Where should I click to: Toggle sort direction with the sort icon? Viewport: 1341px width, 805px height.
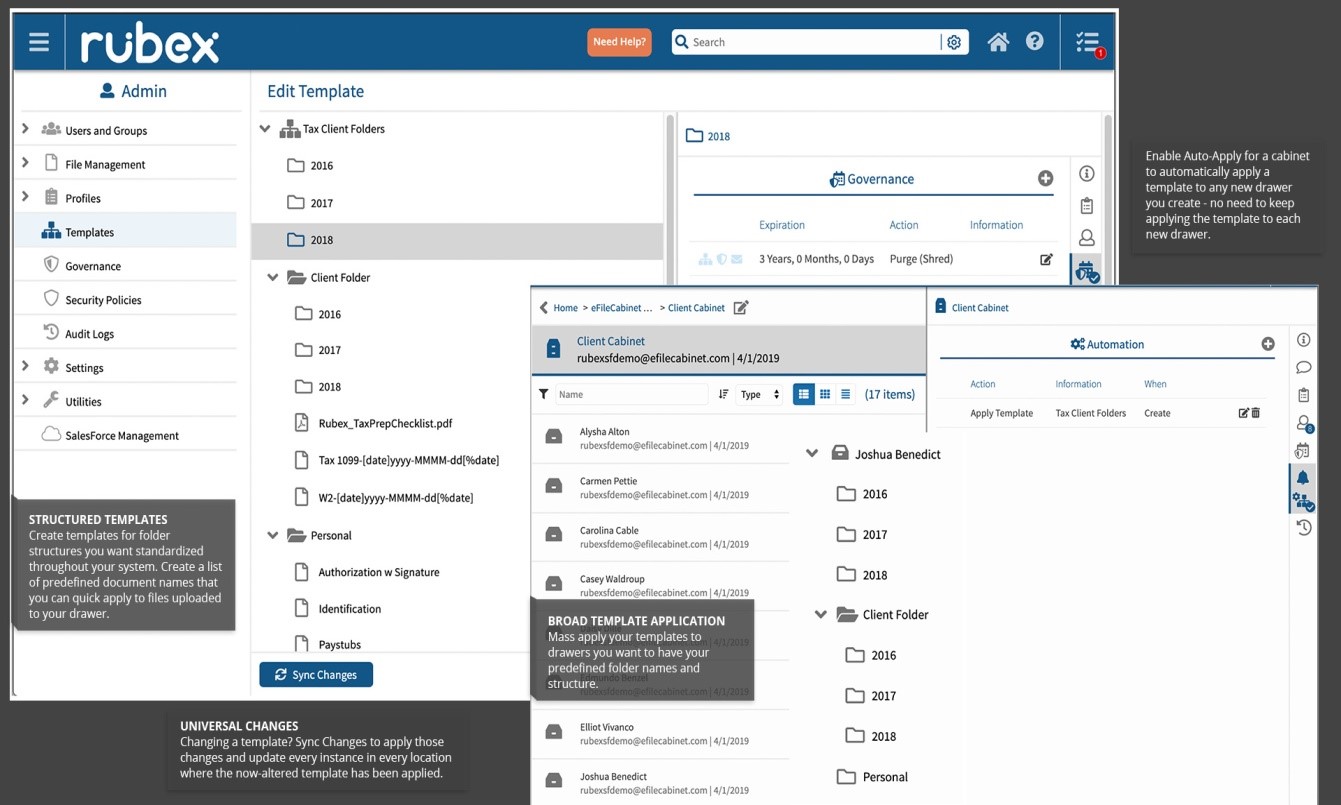(723, 394)
